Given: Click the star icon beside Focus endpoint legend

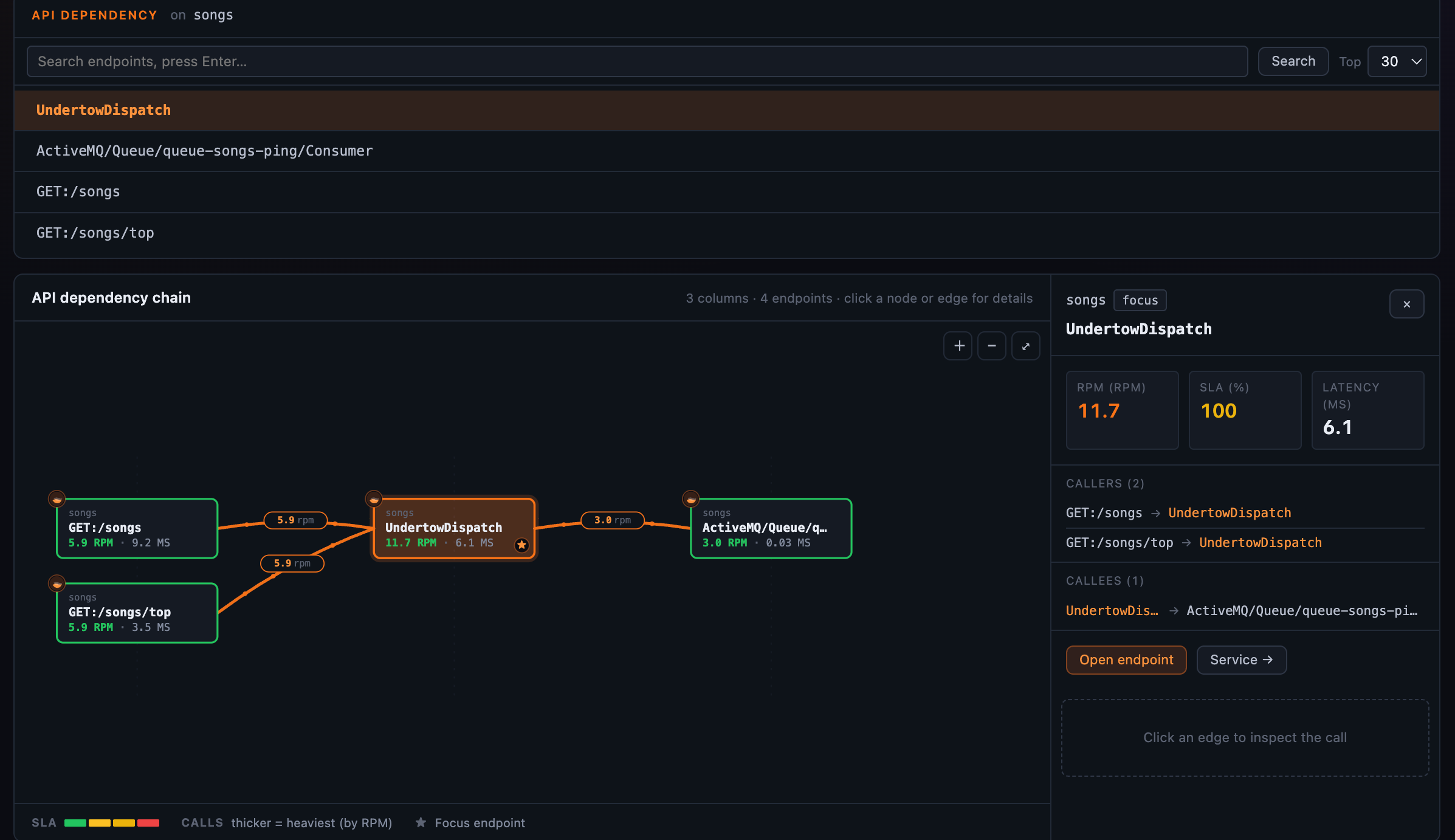Looking at the screenshot, I should [421, 822].
